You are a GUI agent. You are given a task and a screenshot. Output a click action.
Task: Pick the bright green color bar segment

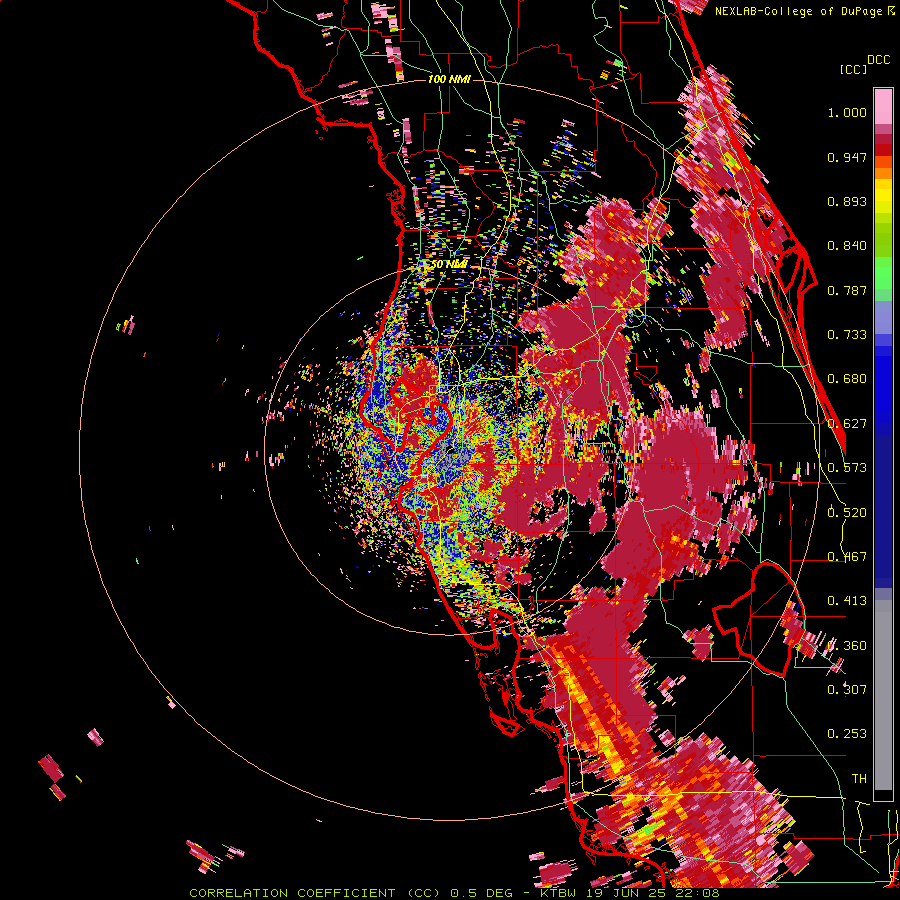coord(883,274)
